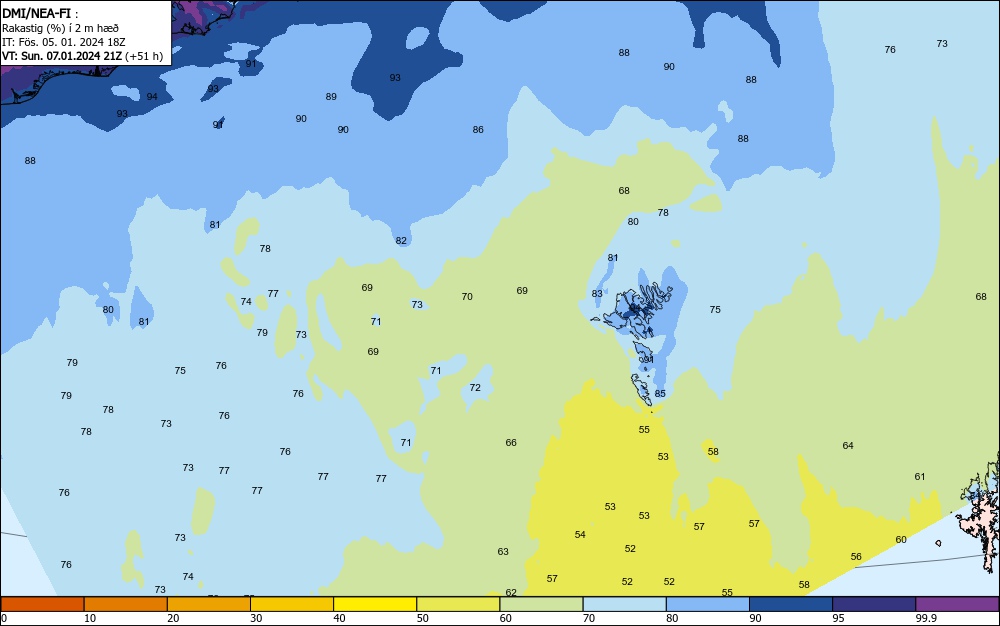Select the map value 82
The height and width of the screenshot is (626, 1000).
[x=401, y=241]
